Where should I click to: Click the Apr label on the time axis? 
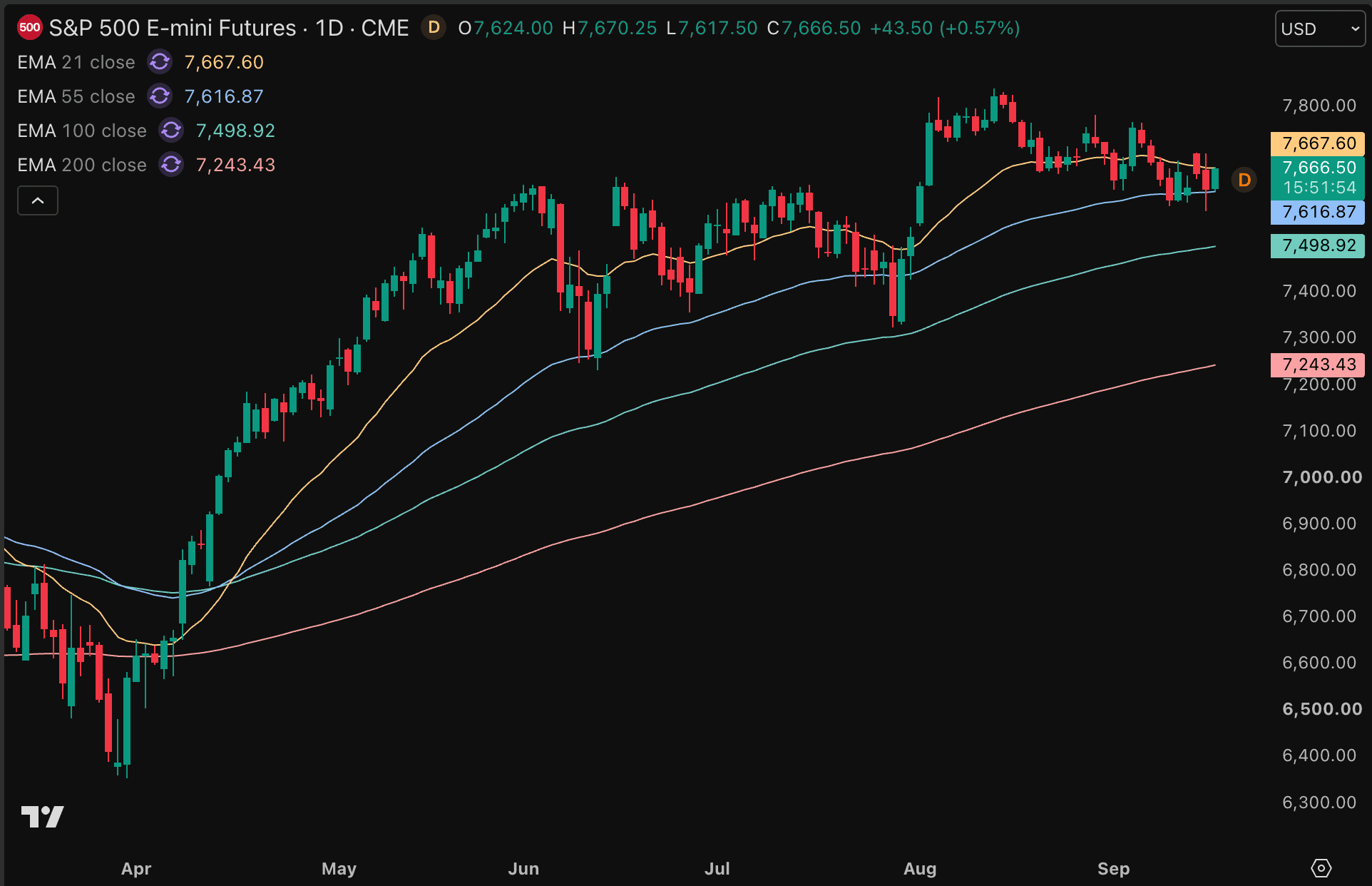(x=136, y=868)
